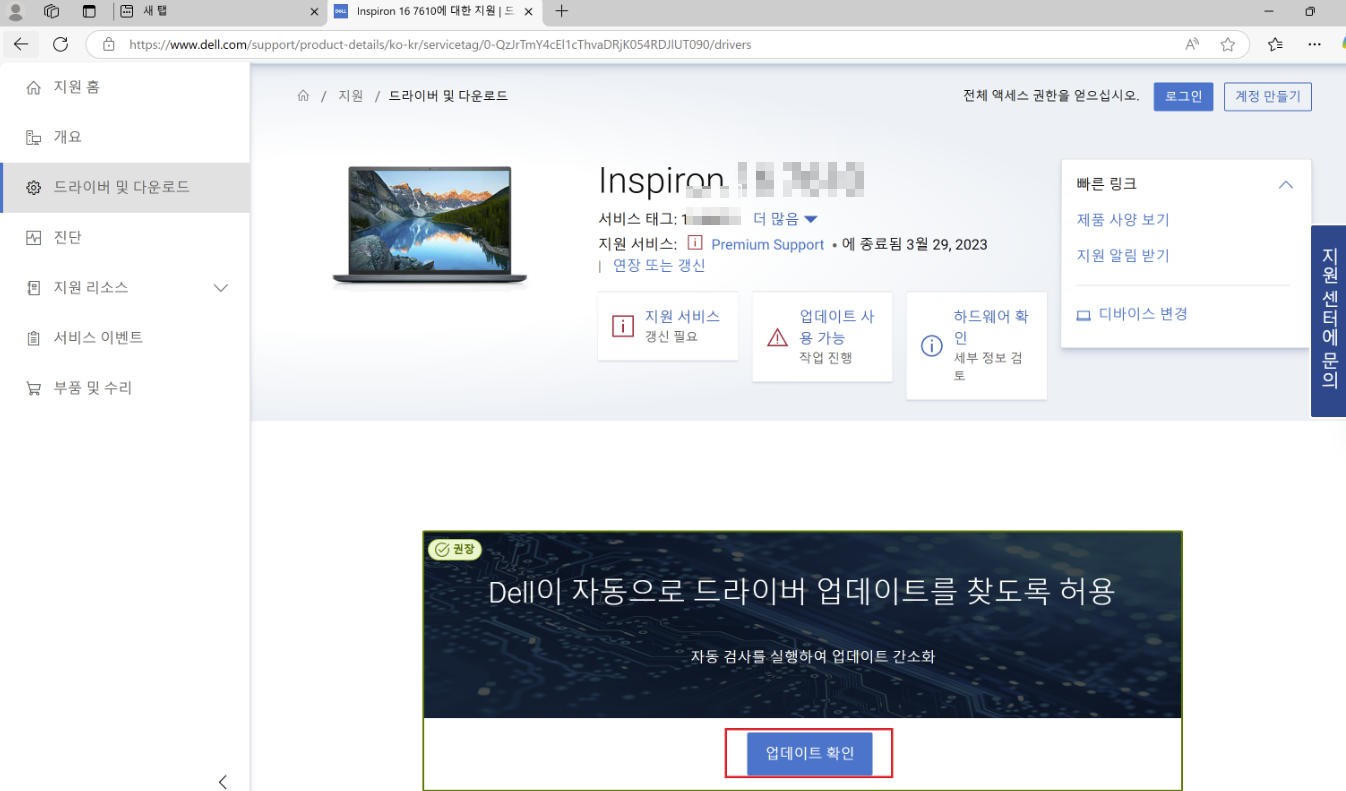Click the site lock icon in address bar

point(108,44)
